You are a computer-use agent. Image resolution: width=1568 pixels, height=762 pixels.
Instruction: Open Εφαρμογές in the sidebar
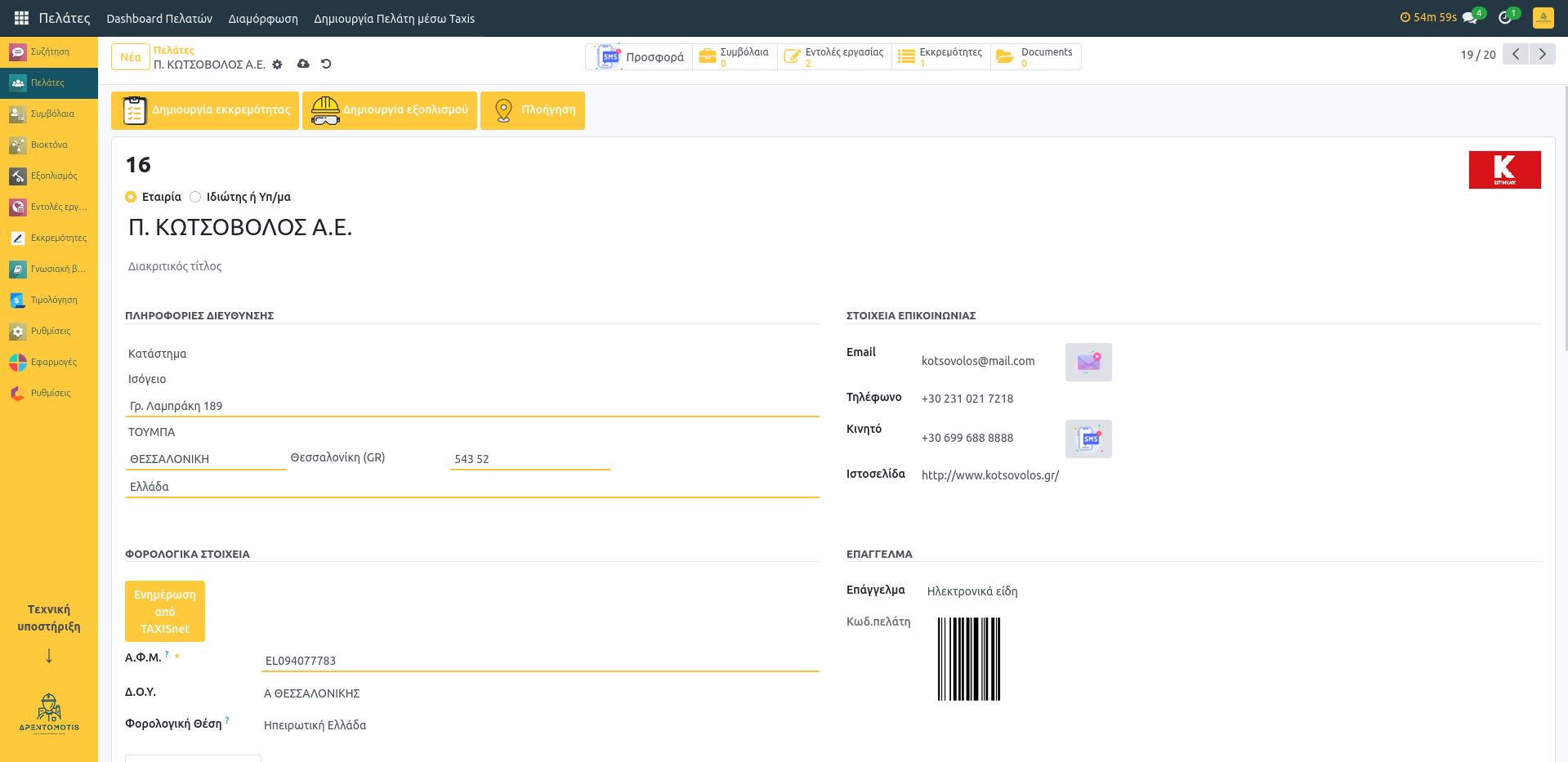(x=49, y=362)
